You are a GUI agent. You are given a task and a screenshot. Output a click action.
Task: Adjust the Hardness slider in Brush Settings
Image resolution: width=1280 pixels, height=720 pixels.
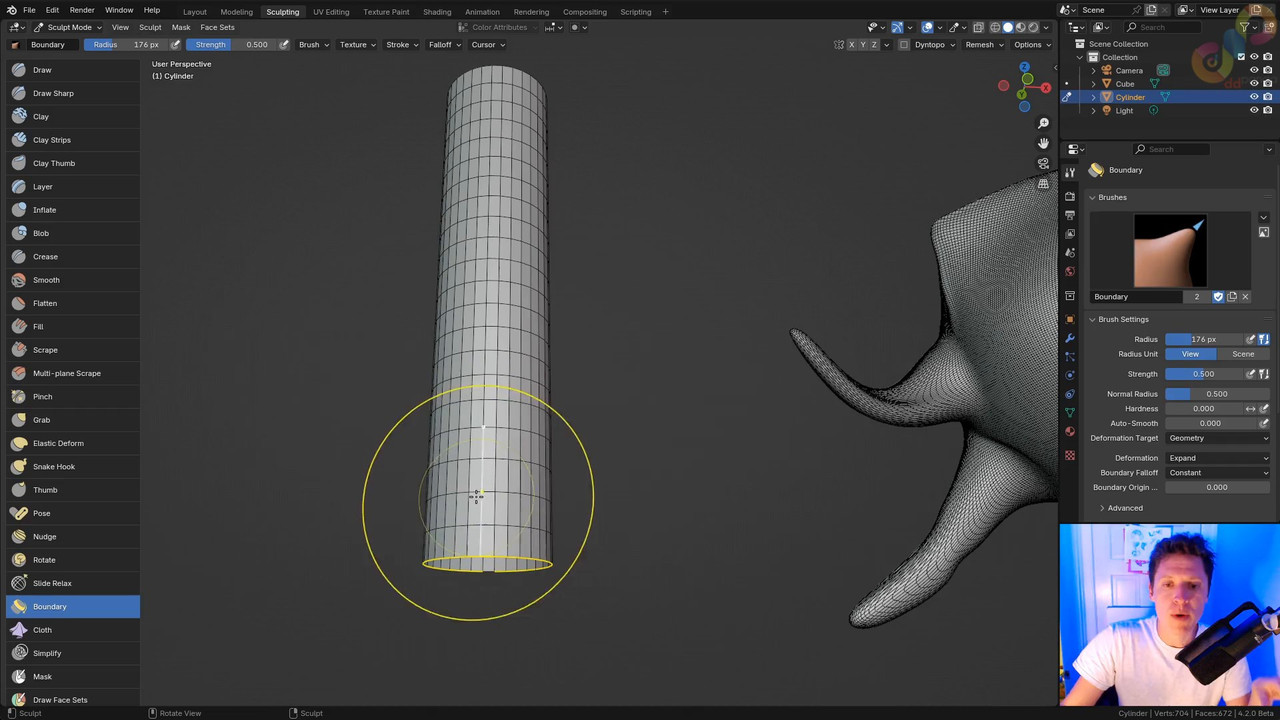pyautogui.click(x=1204, y=408)
